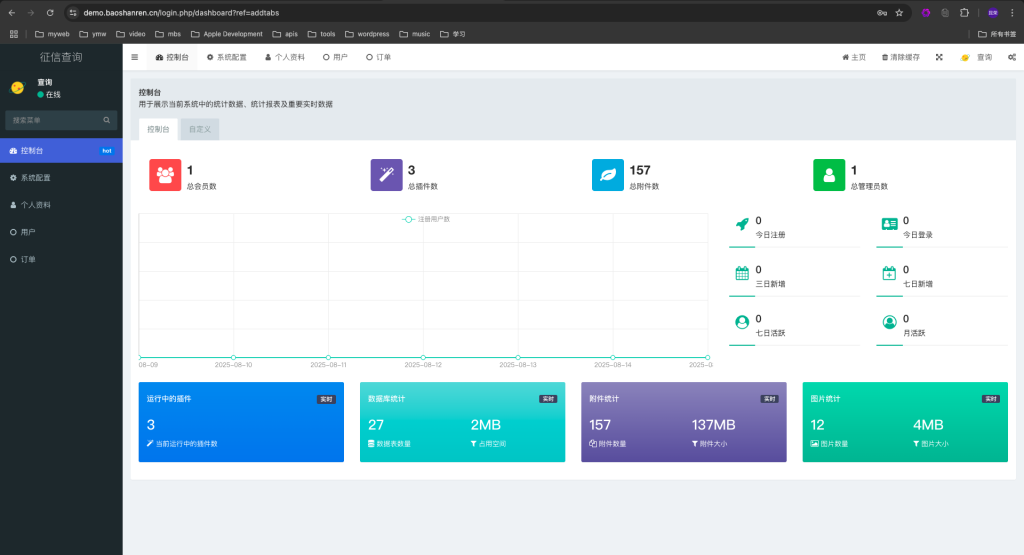Viewport: 1024px width, 555px height.
Task: Open the Apple Development bookmarks folder
Action: pos(227,34)
